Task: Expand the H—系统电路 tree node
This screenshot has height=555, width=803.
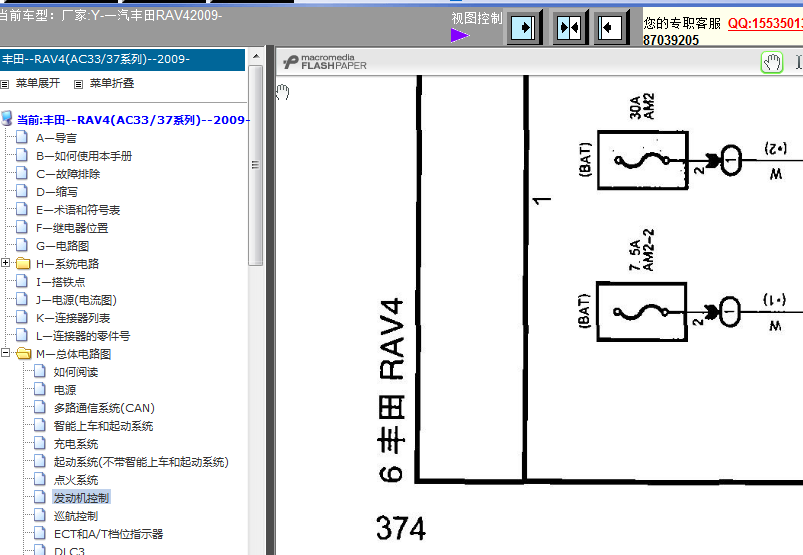Action: pyautogui.click(x=5, y=263)
